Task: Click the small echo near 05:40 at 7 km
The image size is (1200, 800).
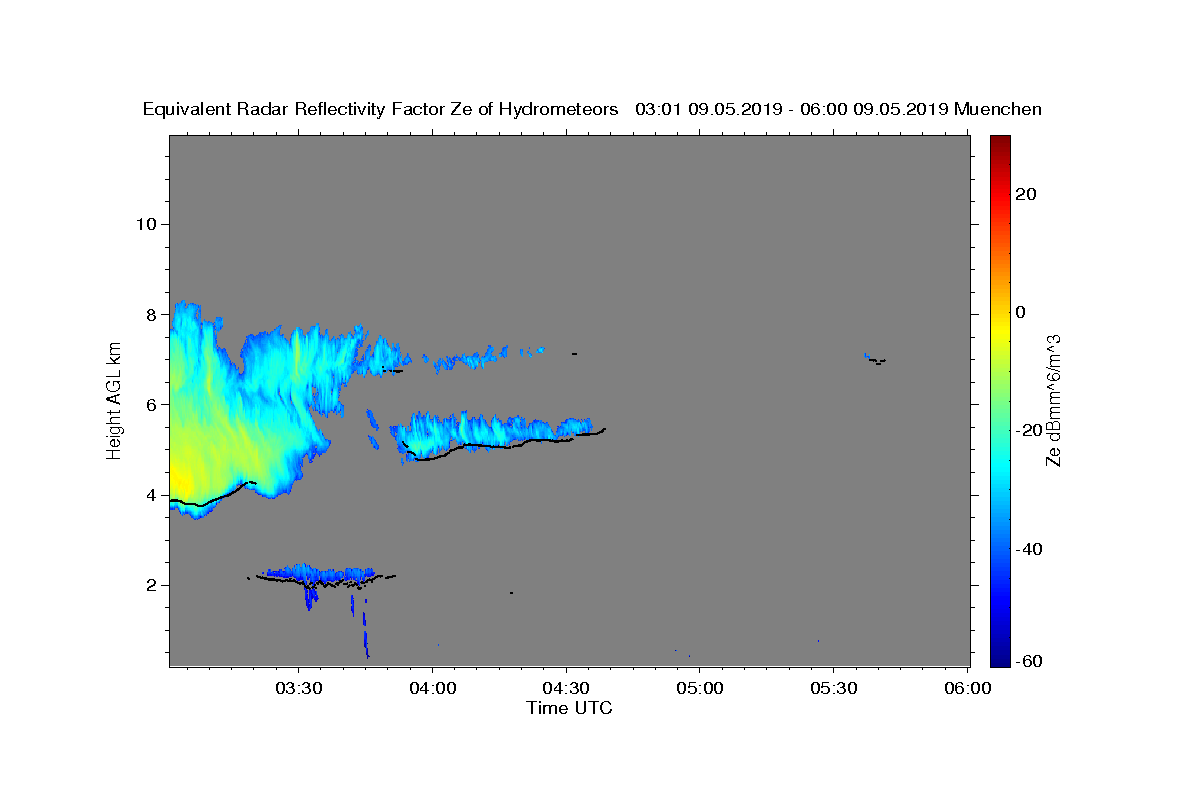Action: (875, 358)
